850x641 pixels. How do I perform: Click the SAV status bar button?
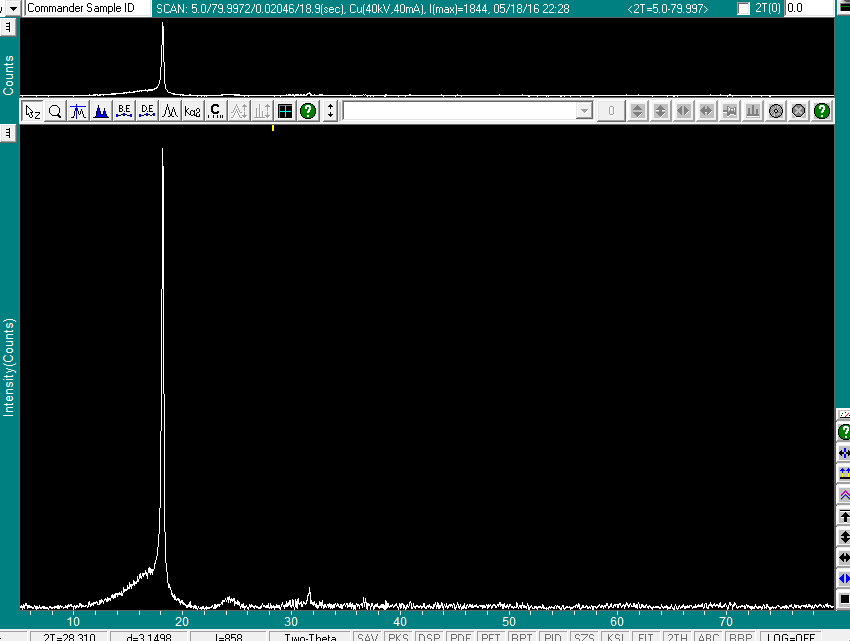(x=368, y=637)
